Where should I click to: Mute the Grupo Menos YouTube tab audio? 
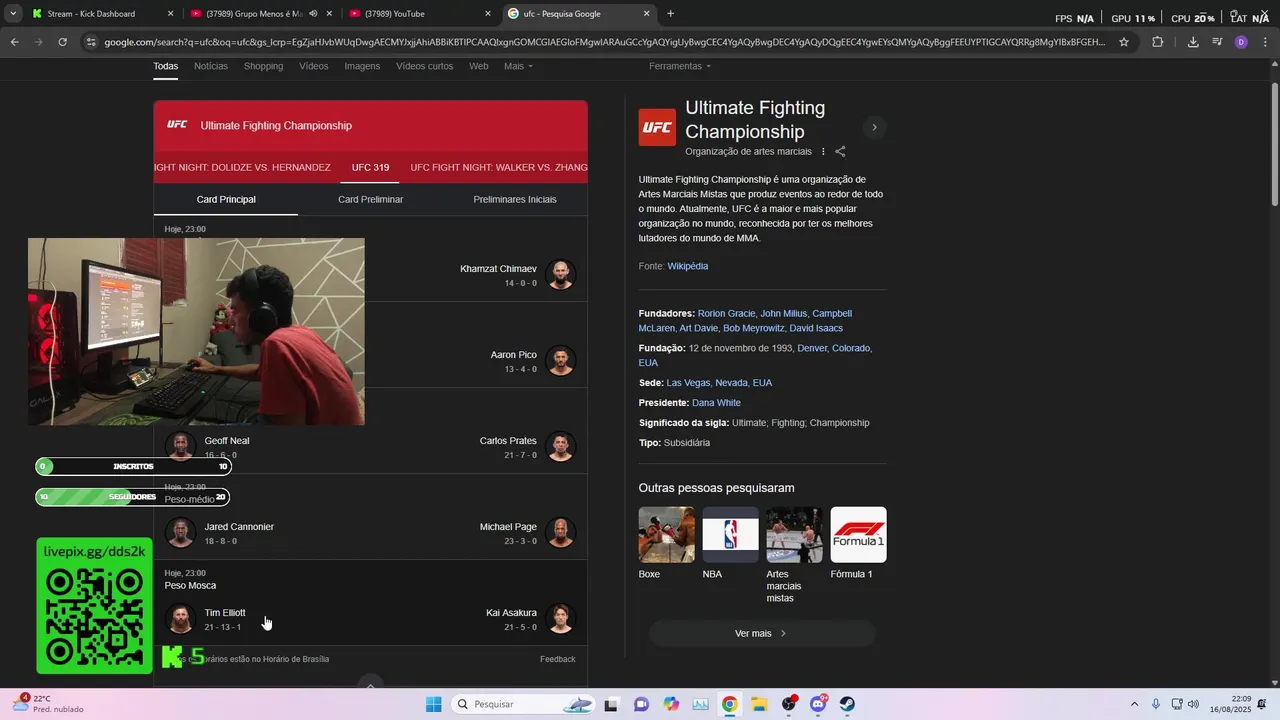click(313, 14)
